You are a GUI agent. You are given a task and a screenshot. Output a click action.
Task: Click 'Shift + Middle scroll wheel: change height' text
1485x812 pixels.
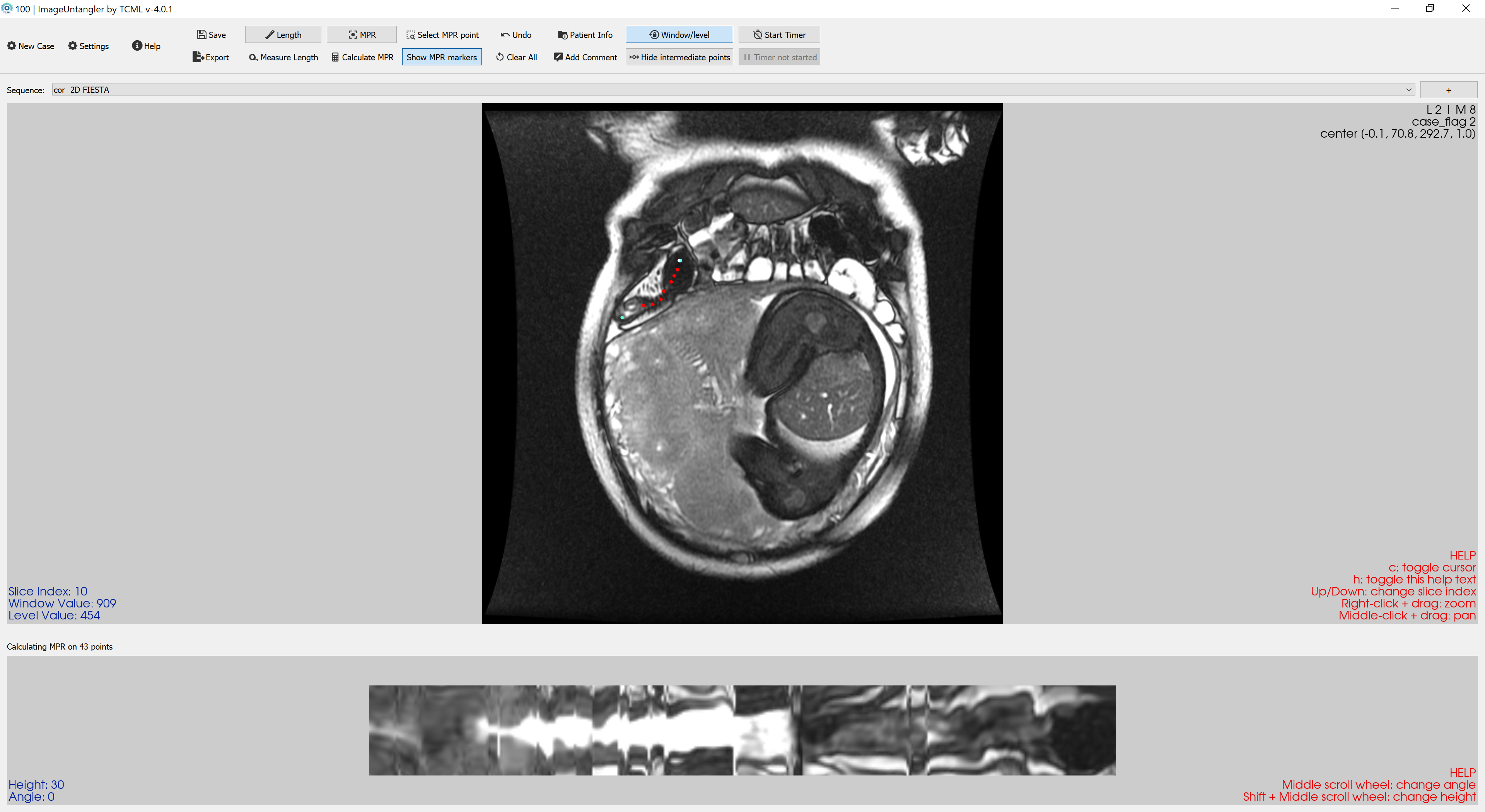pyautogui.click(x=1359, y=797)
